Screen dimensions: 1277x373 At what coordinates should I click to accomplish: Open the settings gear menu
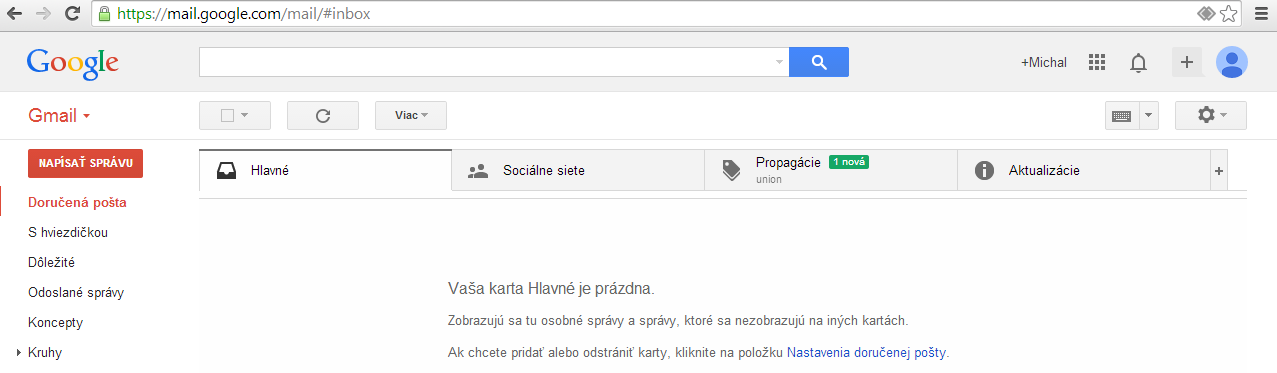tap(1211, 115)
